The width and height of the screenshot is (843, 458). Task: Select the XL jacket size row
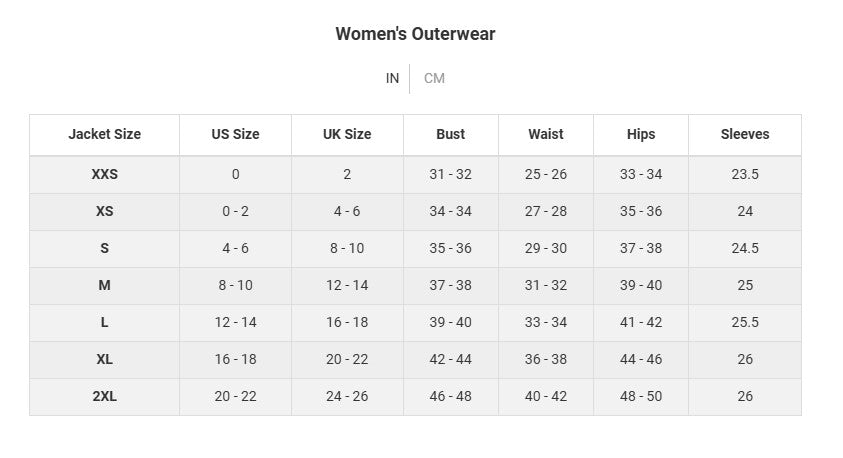[104, 359]
